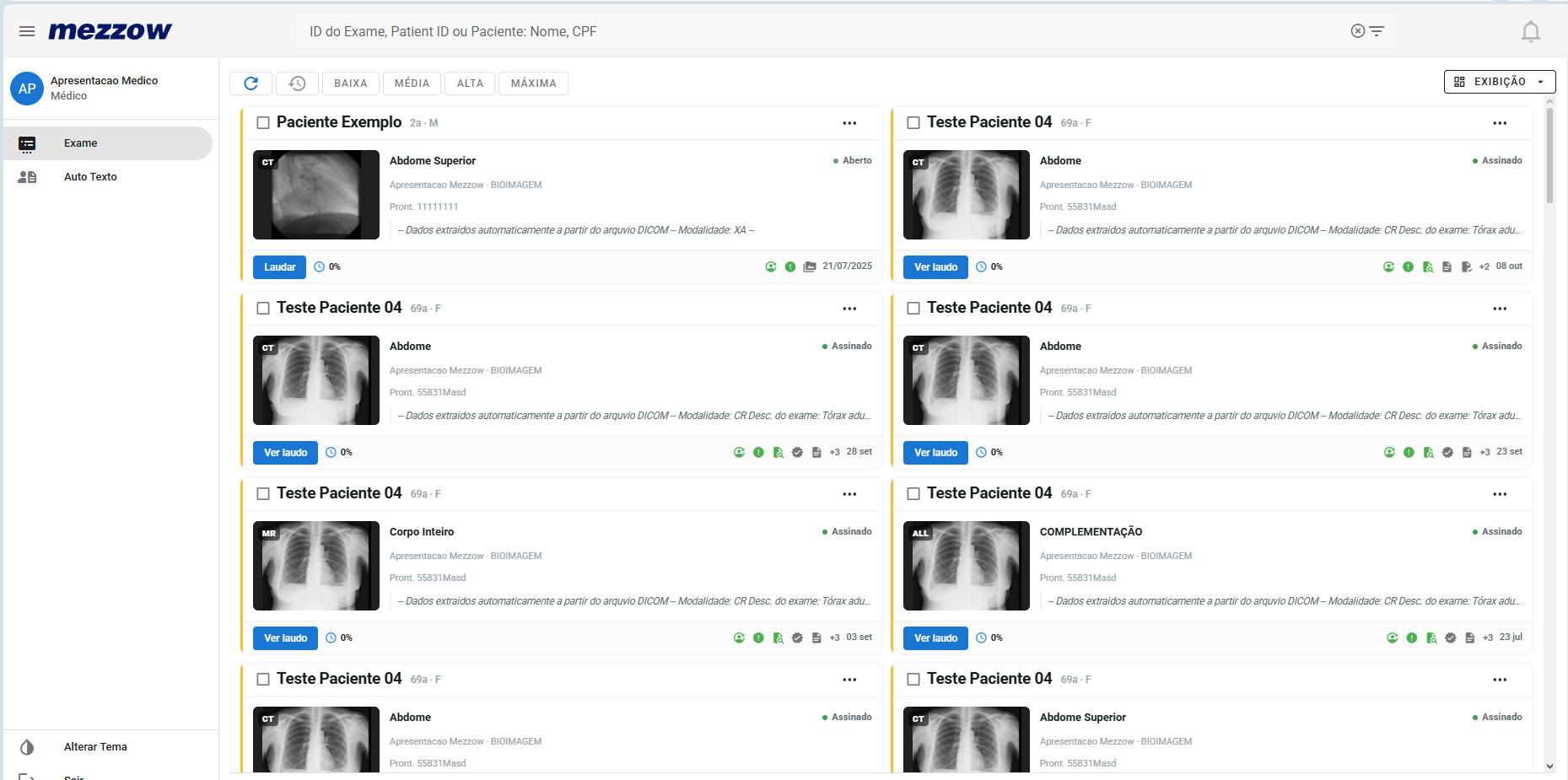Check the checkbox on the 28 set Teste Paciente 04 card

pyautogui.click(x=263, y=309)
